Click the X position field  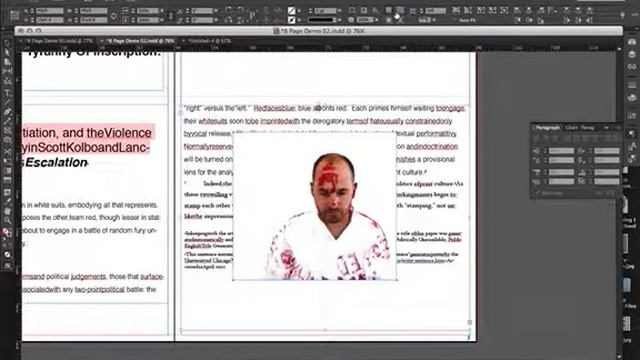pyautogui.click(x=50, y=11)
